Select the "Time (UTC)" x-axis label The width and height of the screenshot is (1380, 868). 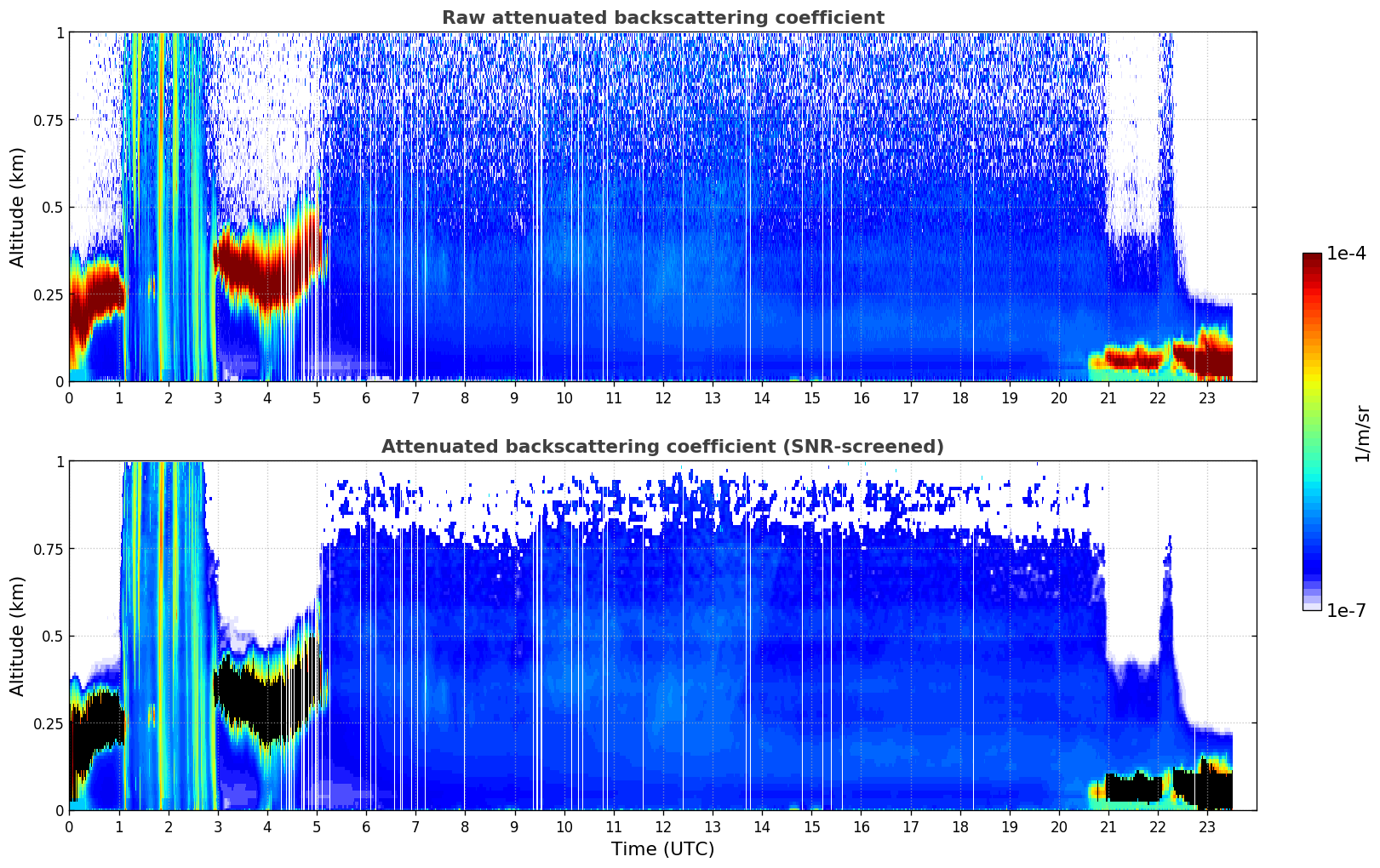point(662,848)
